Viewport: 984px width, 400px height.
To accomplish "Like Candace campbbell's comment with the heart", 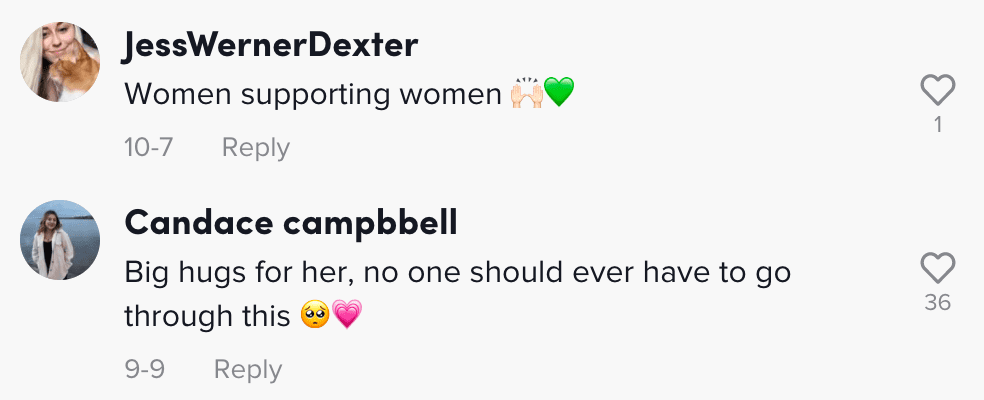I will click(938, 268).
